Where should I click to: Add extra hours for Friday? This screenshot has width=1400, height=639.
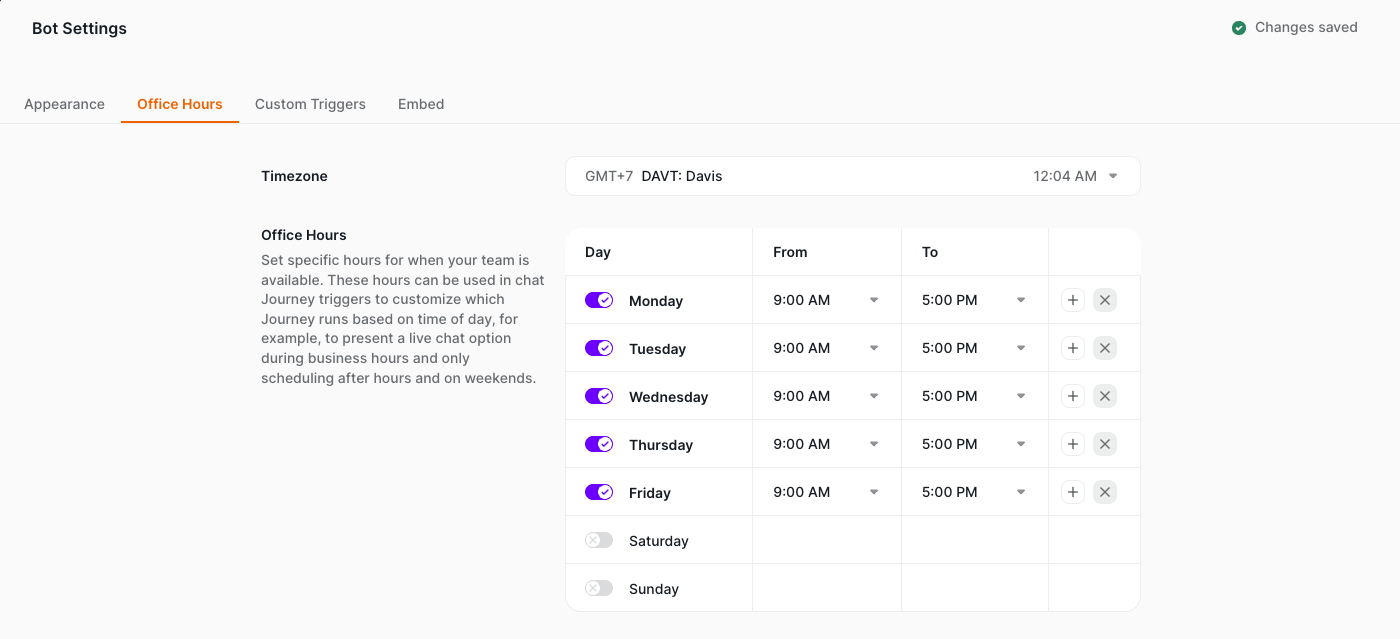click(x=1073, y=492)
